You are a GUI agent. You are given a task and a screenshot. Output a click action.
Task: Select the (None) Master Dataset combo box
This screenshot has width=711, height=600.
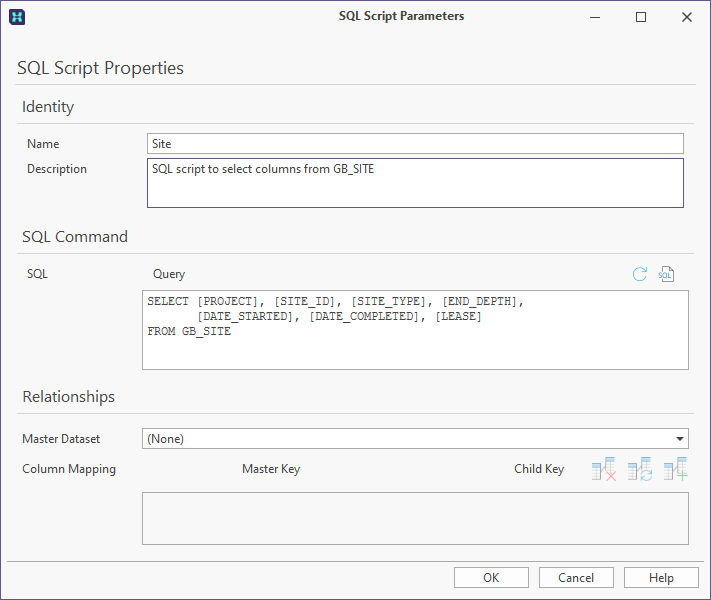(415, 439)
